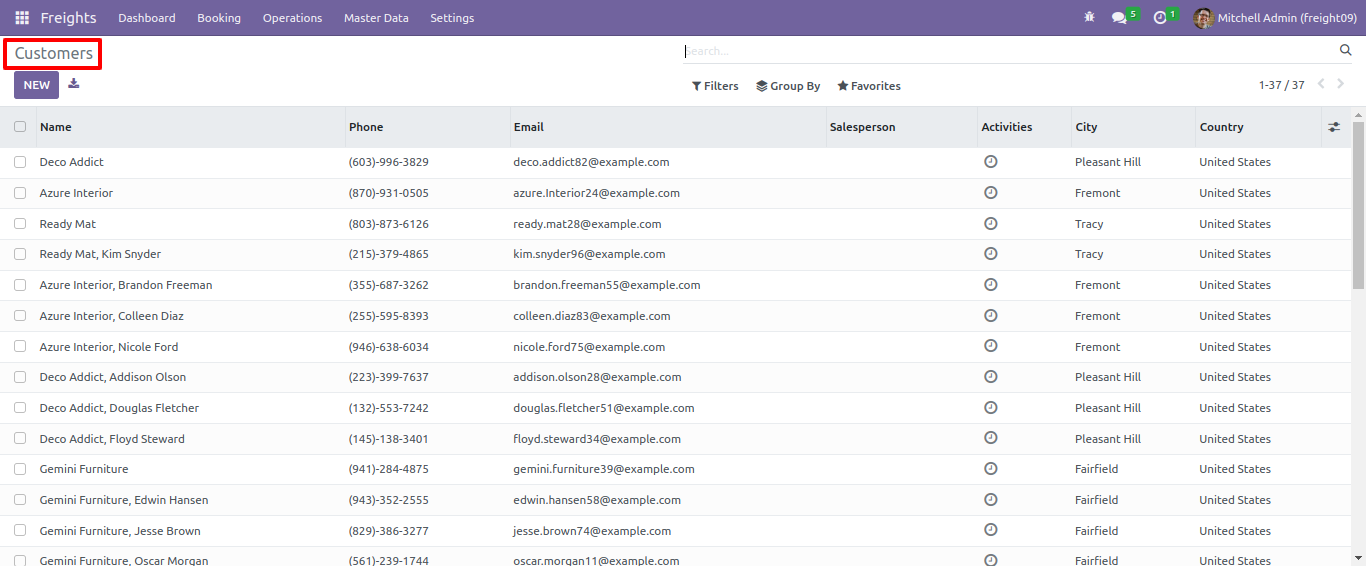1366x566 pixels.
Task: Click the NEW button
Action: 36,85
